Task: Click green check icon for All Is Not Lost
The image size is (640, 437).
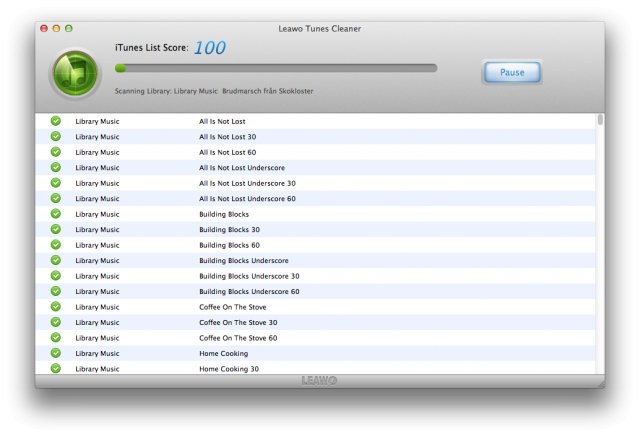Action: [56, 121]
